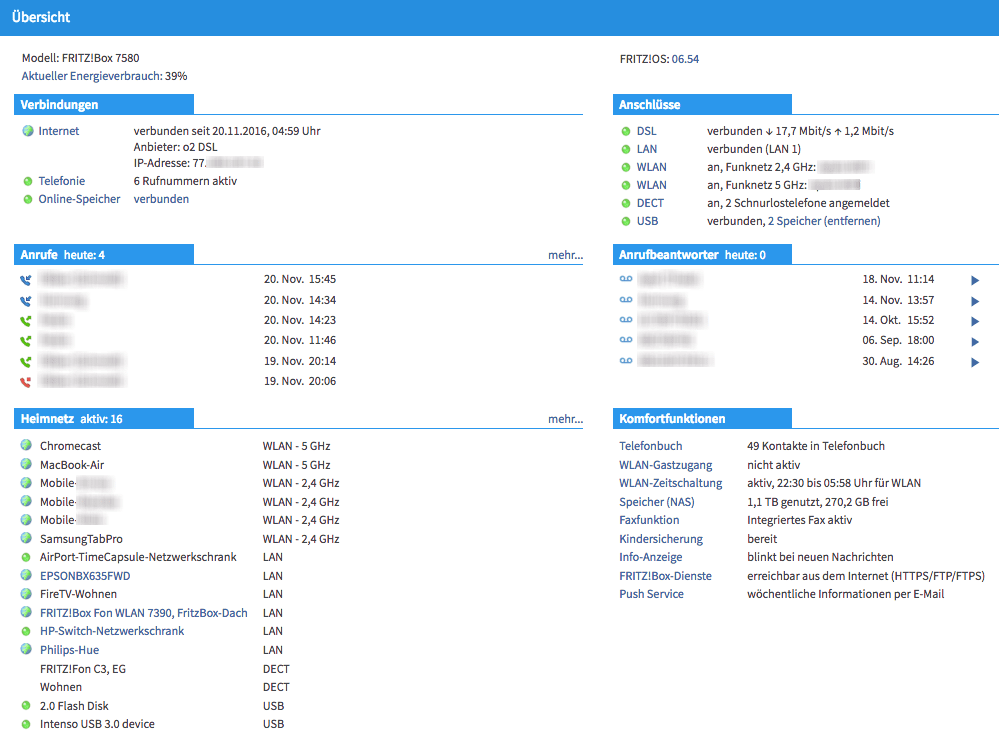Open the WLAN-Zeitschaltung link
The image size is (999, 747).
coord(671,483)
